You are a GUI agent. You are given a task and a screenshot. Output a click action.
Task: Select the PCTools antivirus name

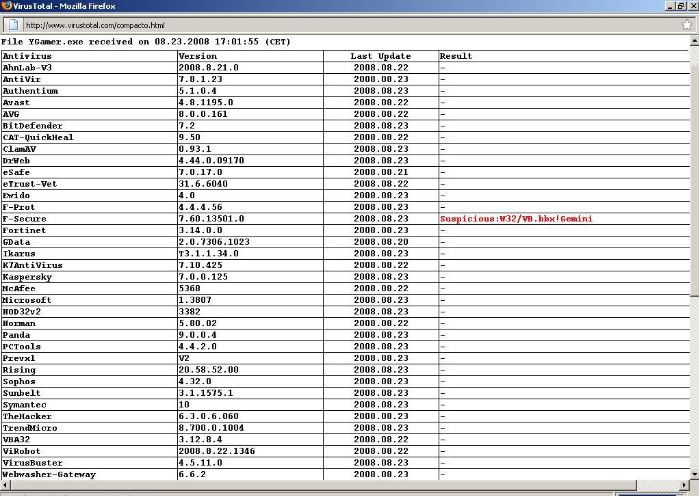coord(21,346)
